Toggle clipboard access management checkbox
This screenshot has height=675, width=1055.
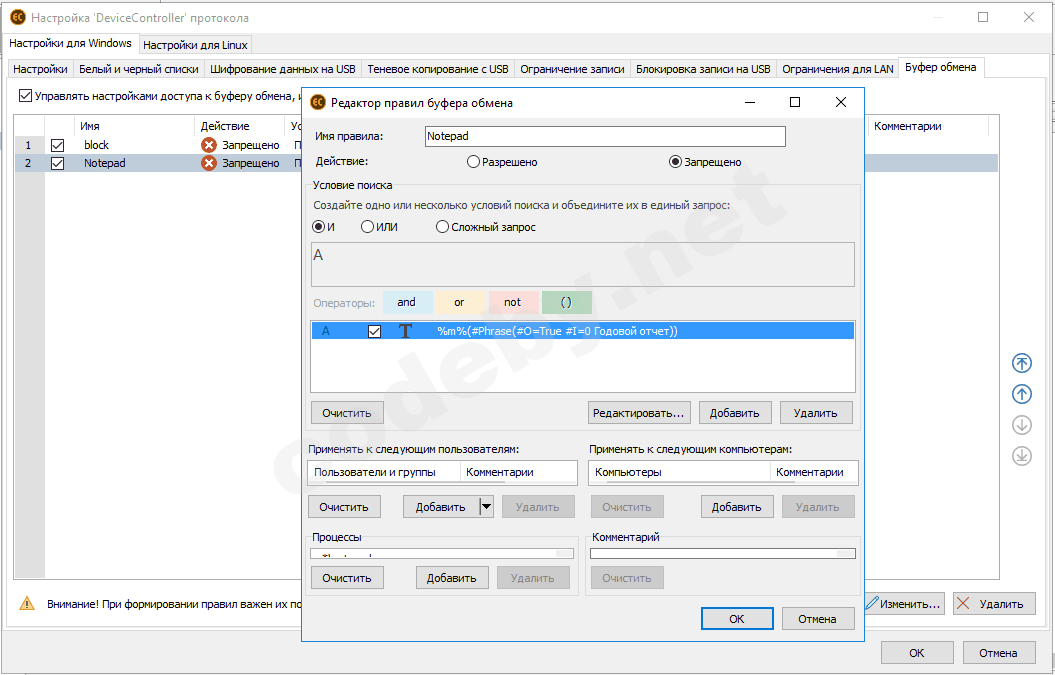point(26,96)
